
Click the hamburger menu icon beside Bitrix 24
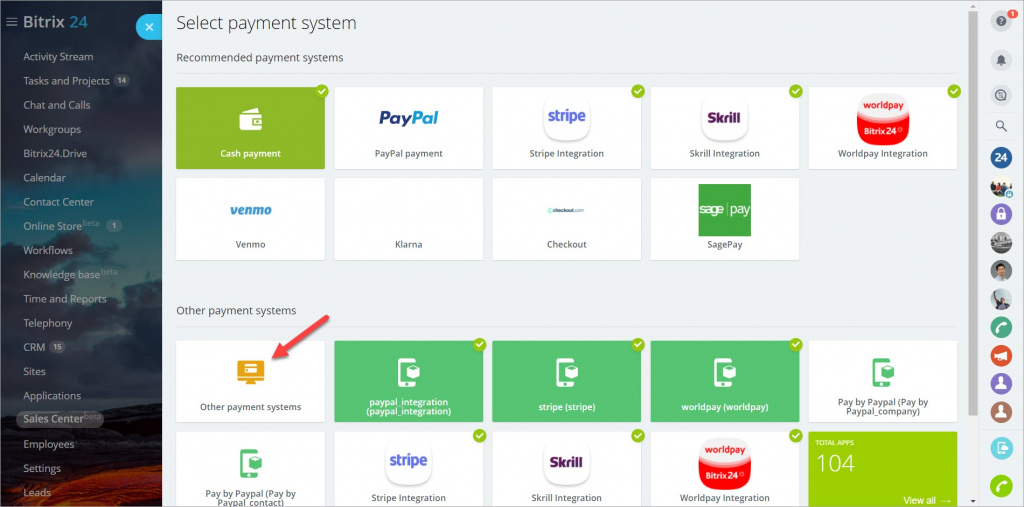tap(11, 22)
